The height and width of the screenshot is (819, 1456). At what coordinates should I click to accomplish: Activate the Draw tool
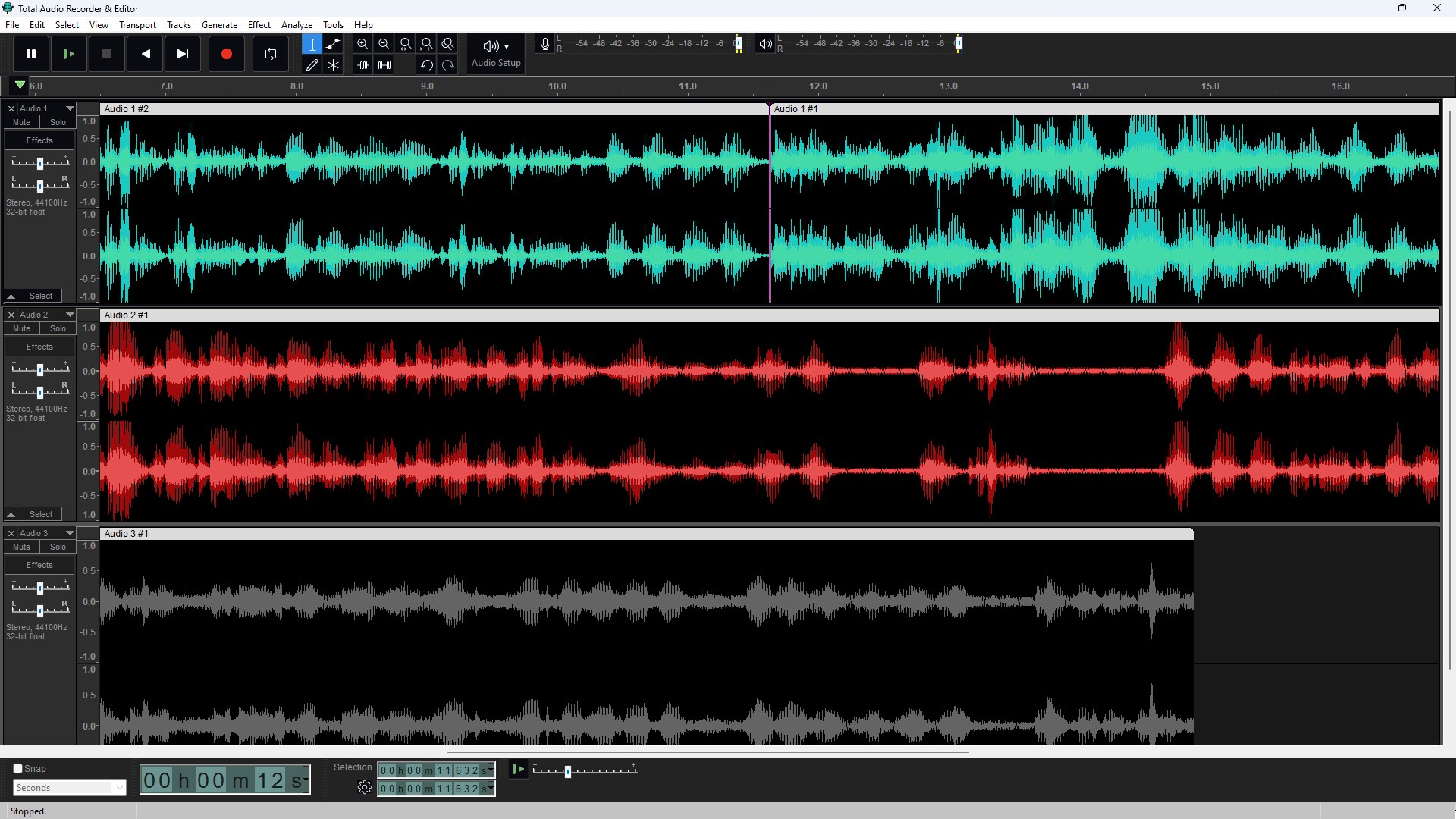(312, 64)
